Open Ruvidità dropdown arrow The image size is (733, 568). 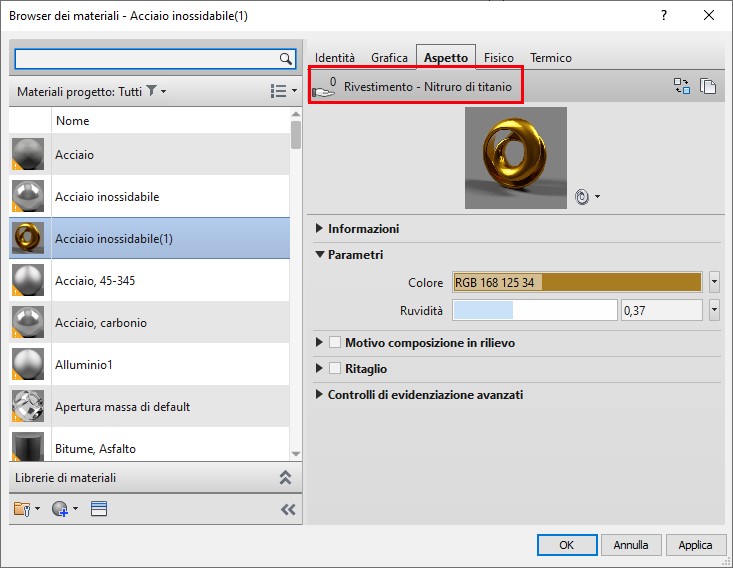[x=714, y=310]
